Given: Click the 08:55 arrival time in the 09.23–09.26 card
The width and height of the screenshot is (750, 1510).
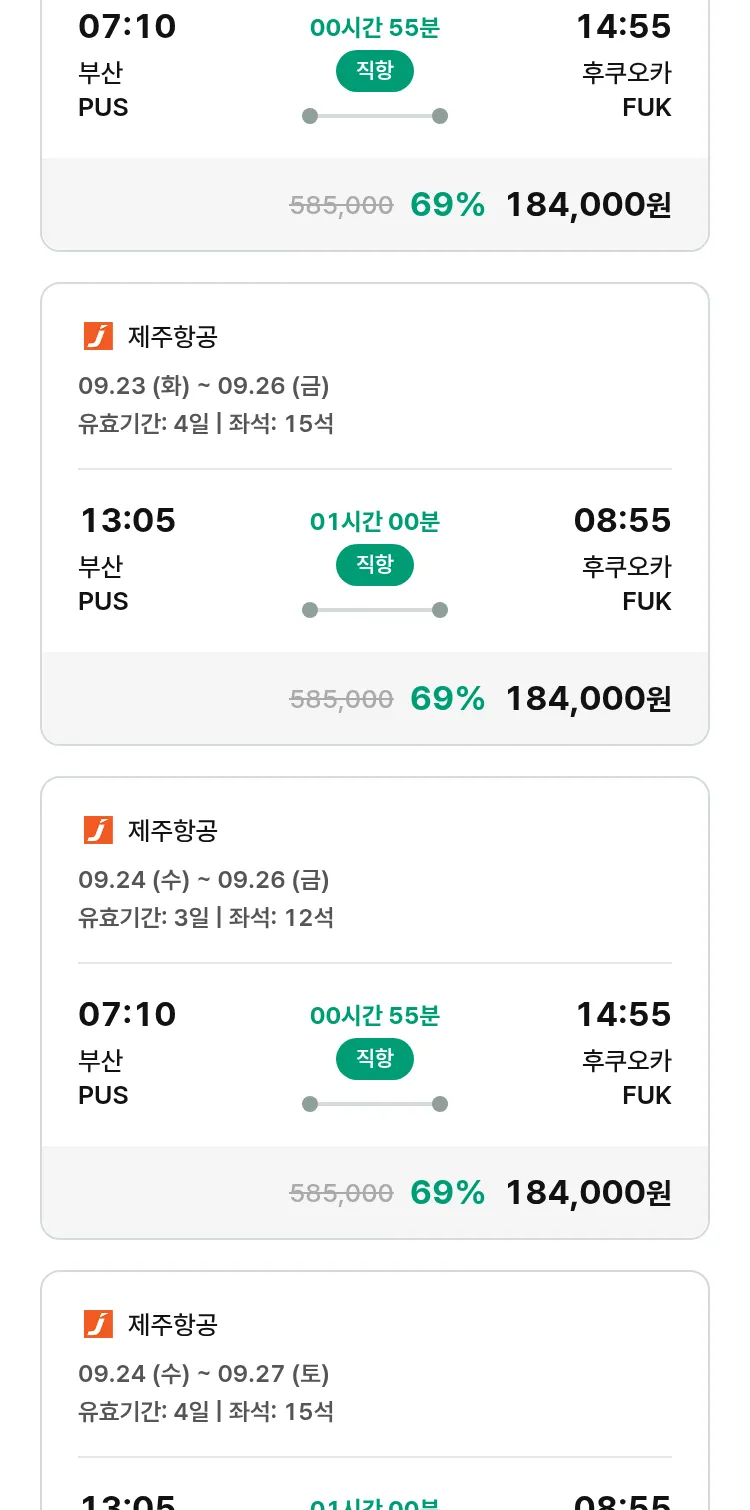Looking at the screenshot, I should click(x=622, y=520).
